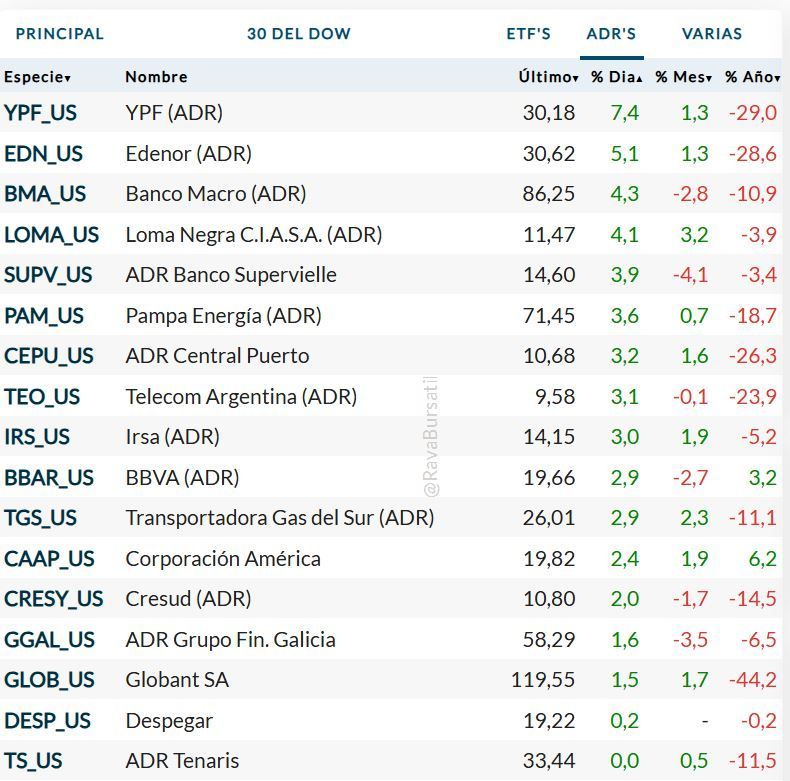Select the name Irsa (ADR)
Screen dimensions: 790x781
coord(172,437)
